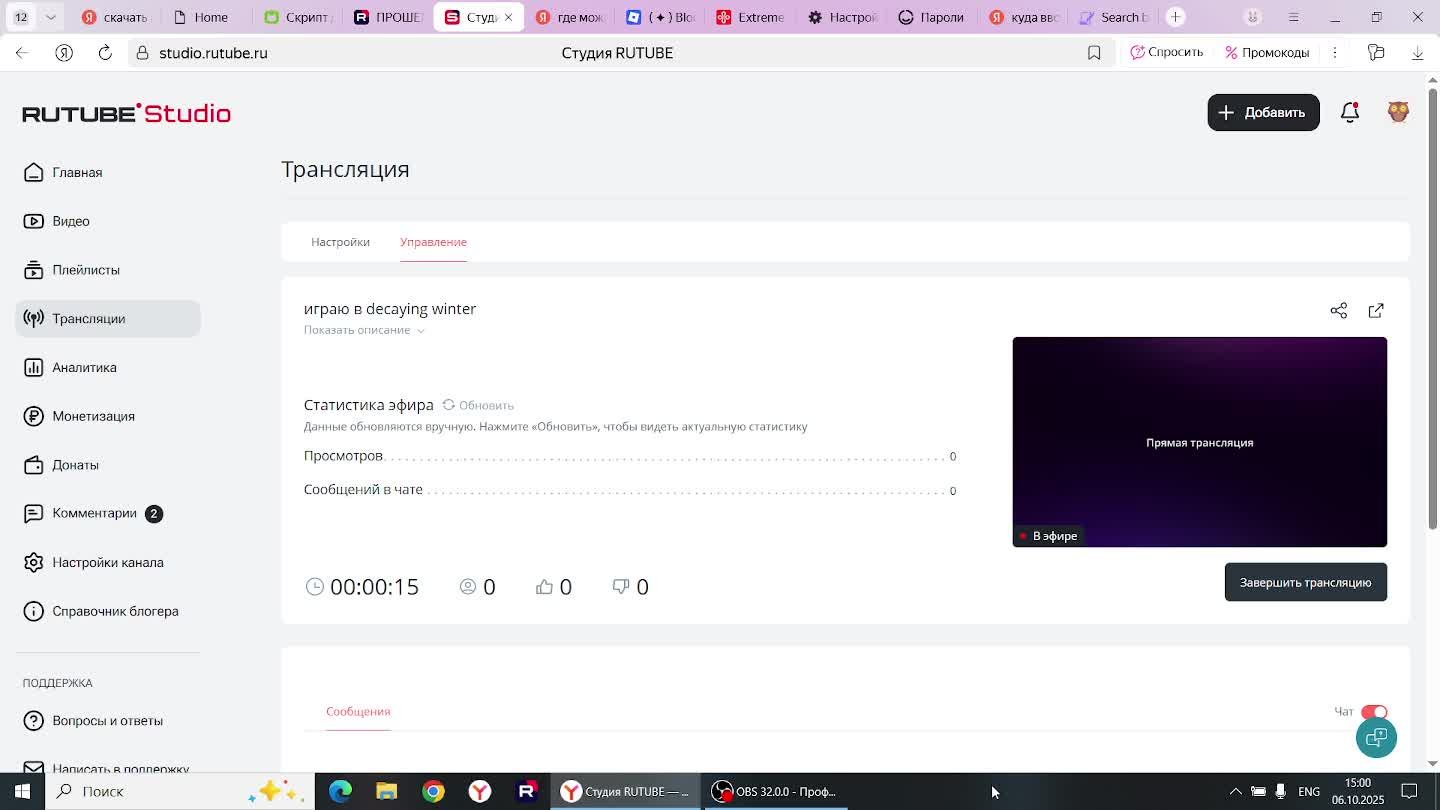This screenshot has width=1440, height=810.
Task: Reload the browser page
Action: point(105,53)
